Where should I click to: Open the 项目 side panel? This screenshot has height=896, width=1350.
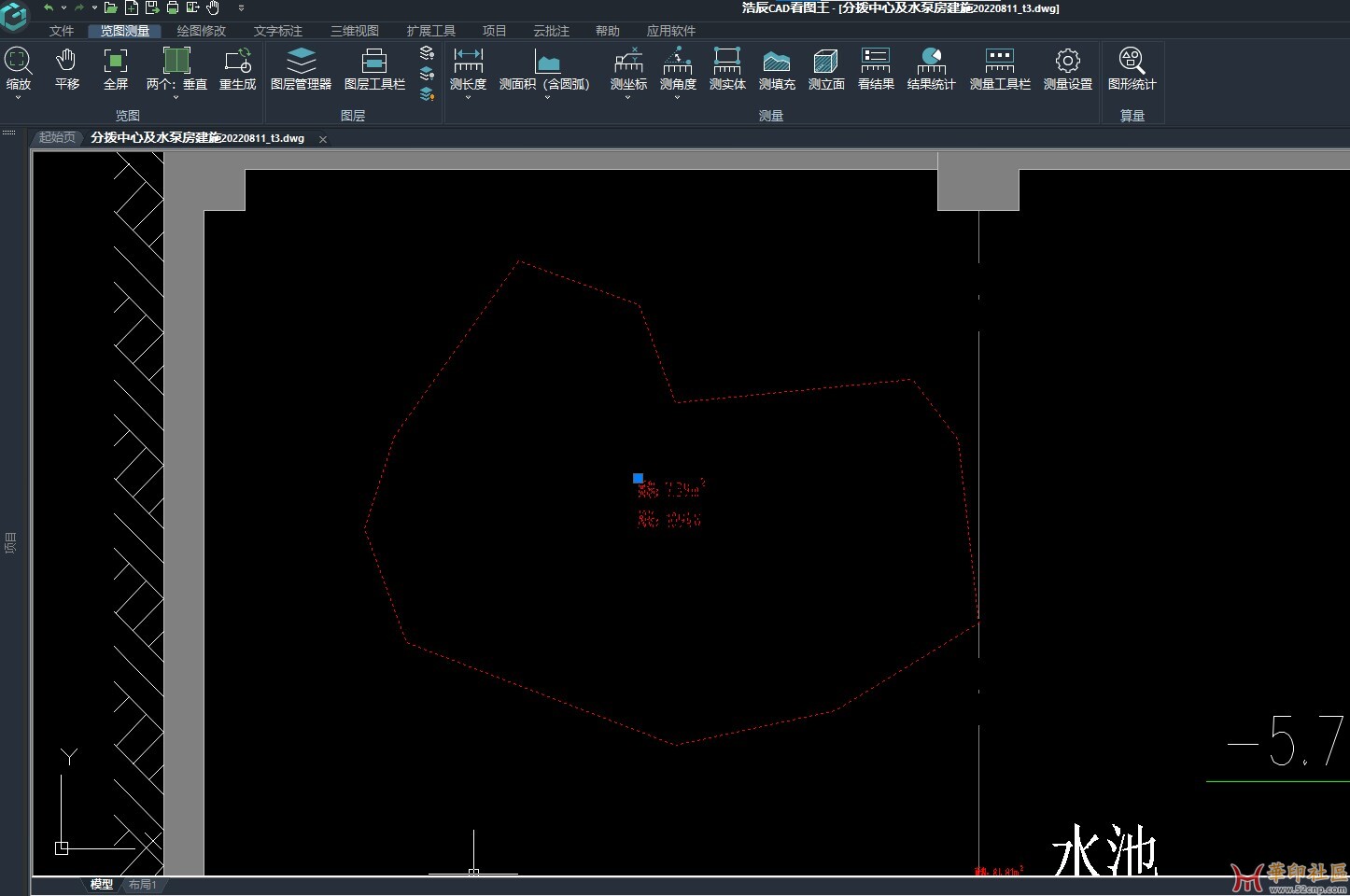point(10,543)
